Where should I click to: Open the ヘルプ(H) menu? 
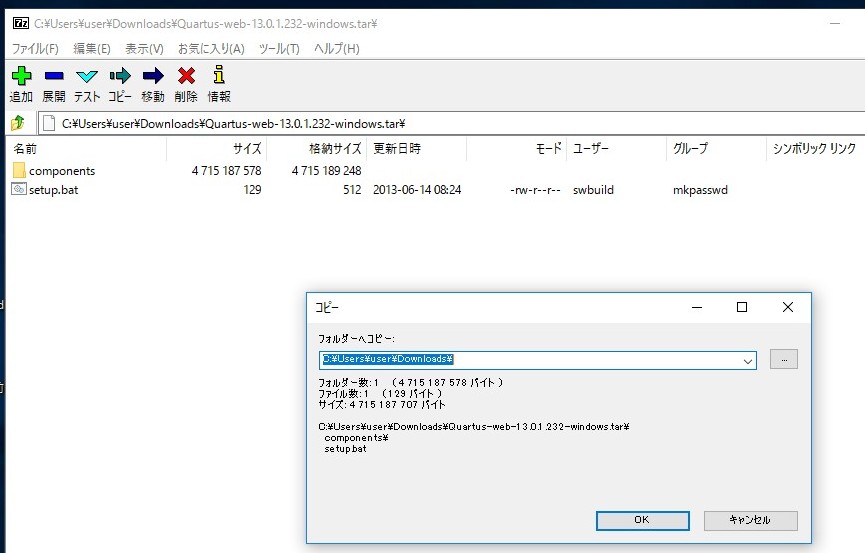pos(337,49)
